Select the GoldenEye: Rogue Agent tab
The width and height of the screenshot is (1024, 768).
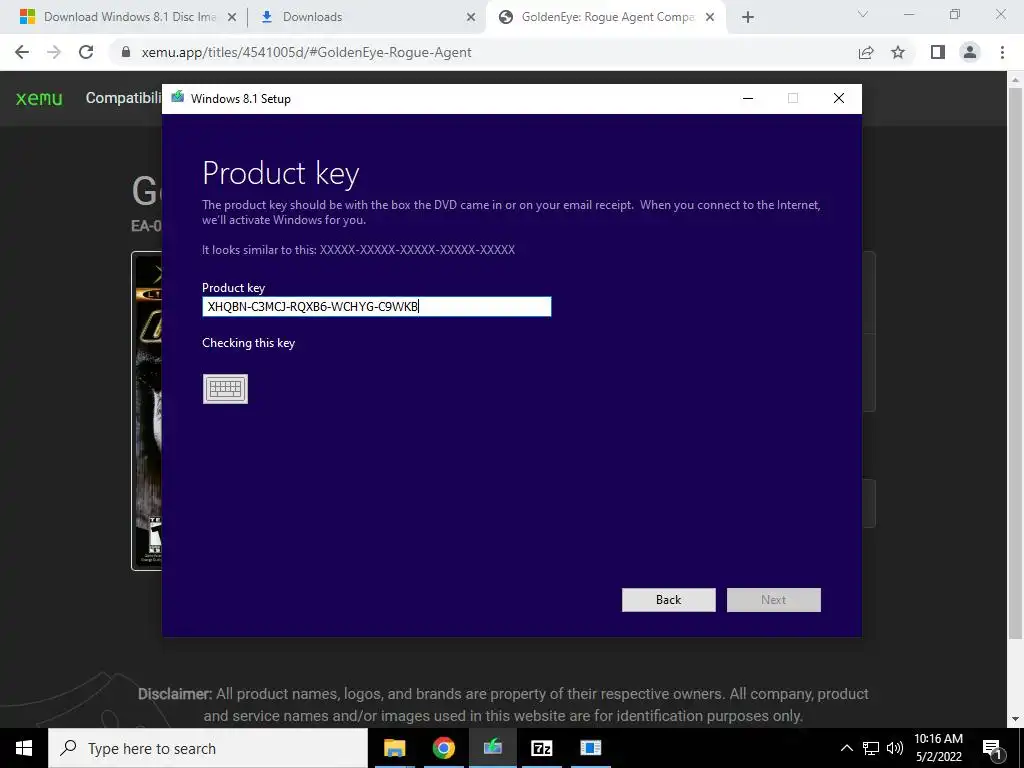pos(607,17)
